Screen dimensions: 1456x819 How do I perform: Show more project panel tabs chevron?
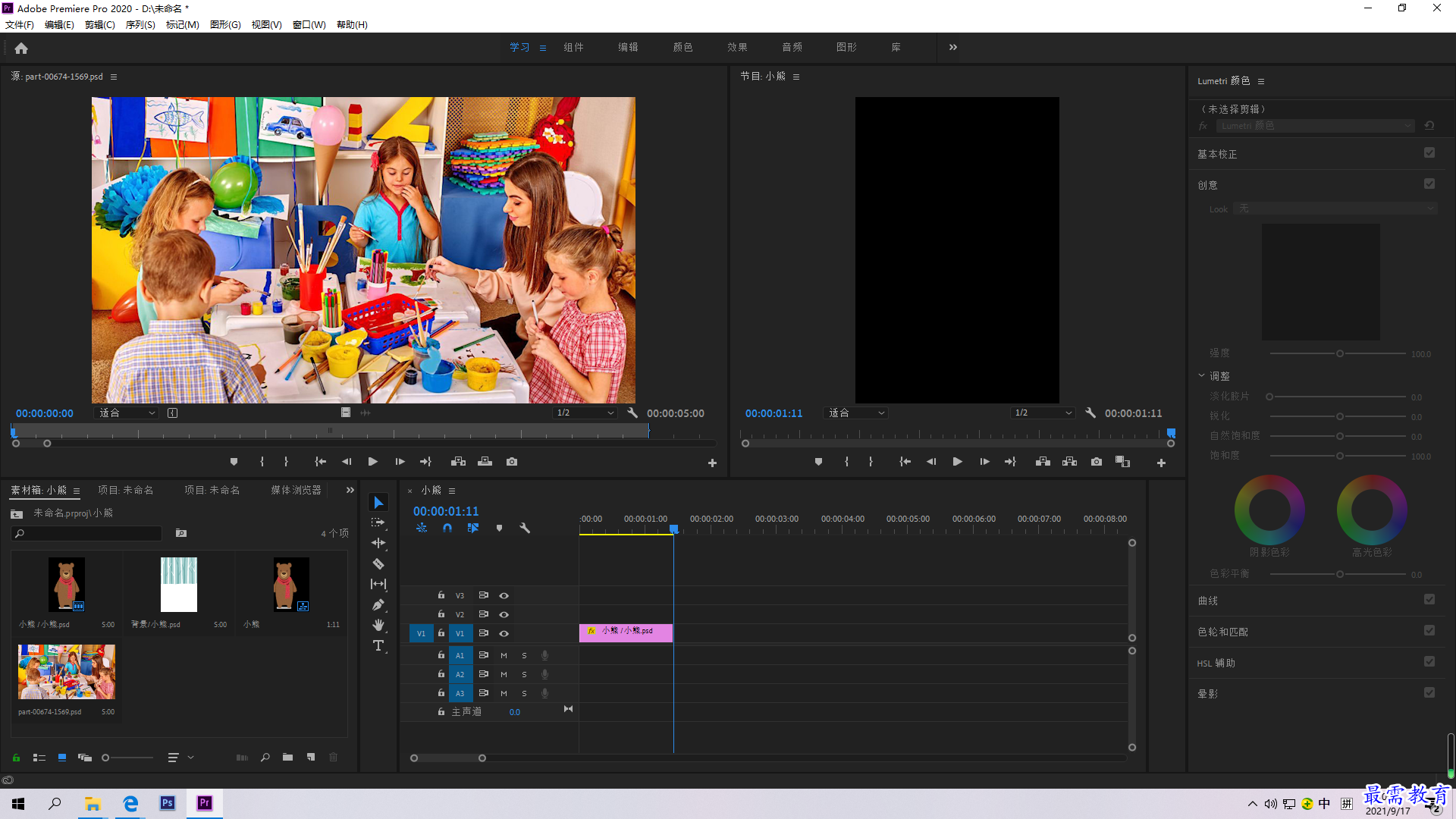click(x=350, y=490)
